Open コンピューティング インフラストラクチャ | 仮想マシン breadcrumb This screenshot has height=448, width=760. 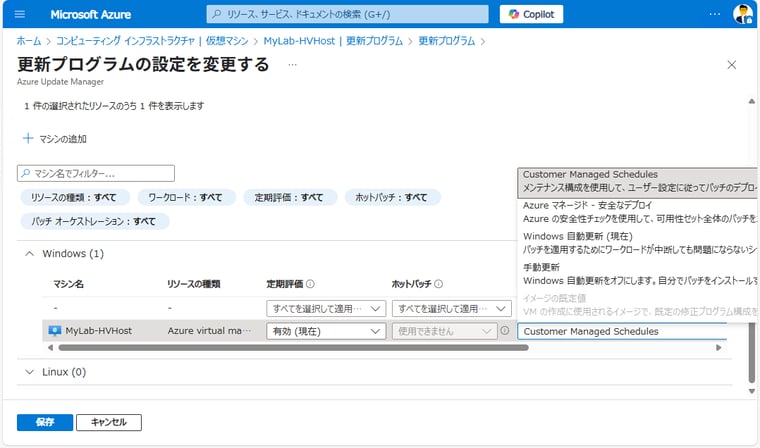(152, 41)
